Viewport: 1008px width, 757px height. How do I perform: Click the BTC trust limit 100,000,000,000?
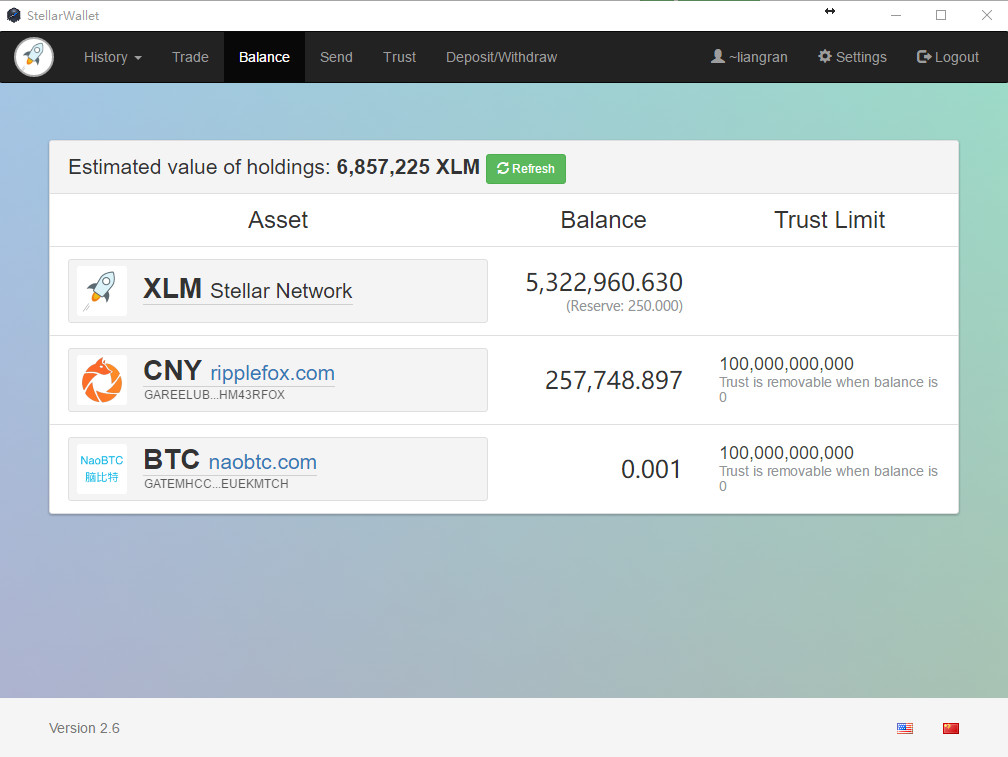coord(786,453)
